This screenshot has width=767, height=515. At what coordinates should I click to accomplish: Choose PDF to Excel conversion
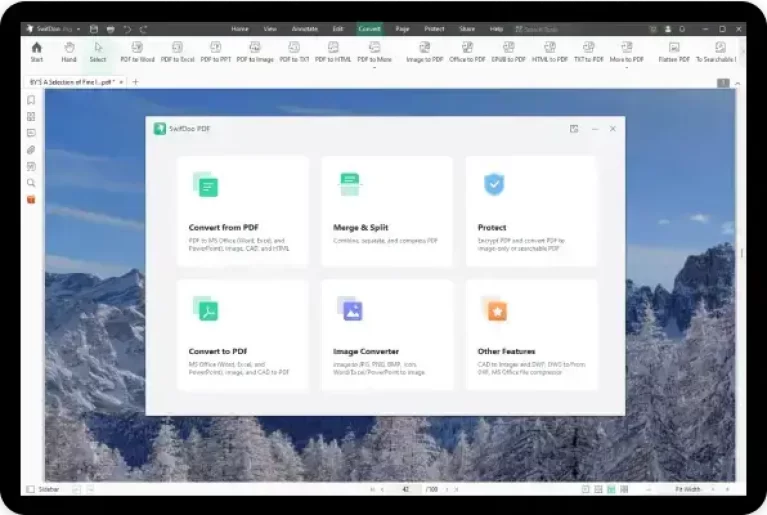178,52
